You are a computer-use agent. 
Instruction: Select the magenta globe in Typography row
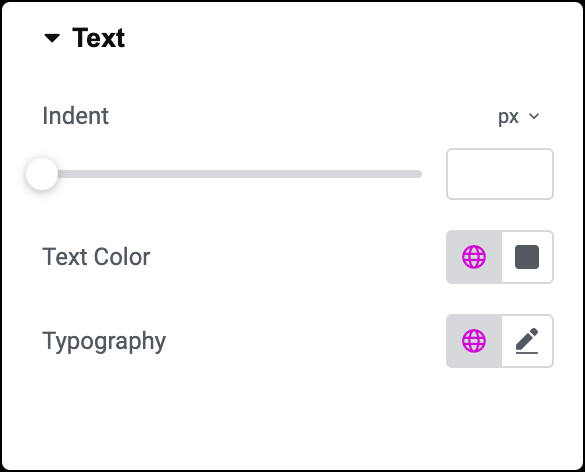(x=474, y=341)
